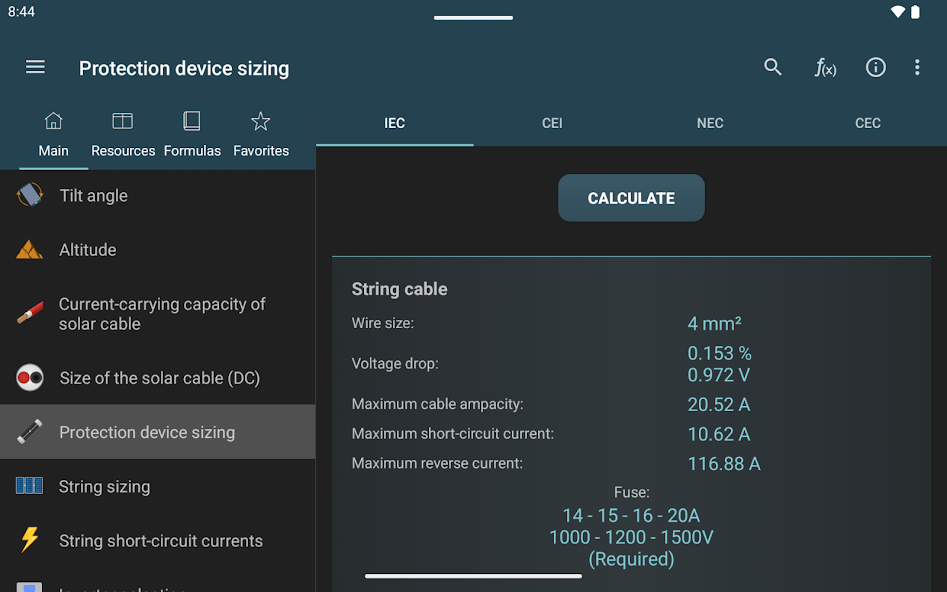Select the Main home tab
Screen dimensions: 947x592
(x=53, y=135)
